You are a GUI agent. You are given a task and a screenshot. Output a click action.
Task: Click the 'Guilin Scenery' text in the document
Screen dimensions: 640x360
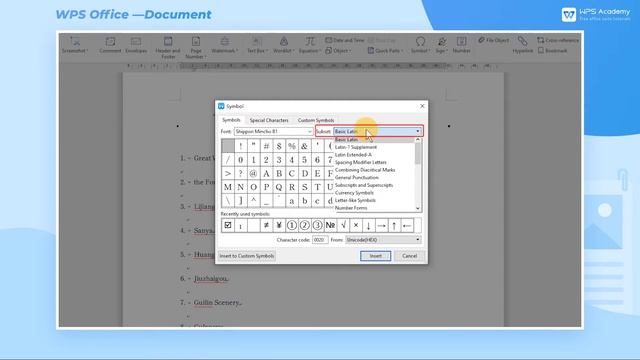coord(217,302)
